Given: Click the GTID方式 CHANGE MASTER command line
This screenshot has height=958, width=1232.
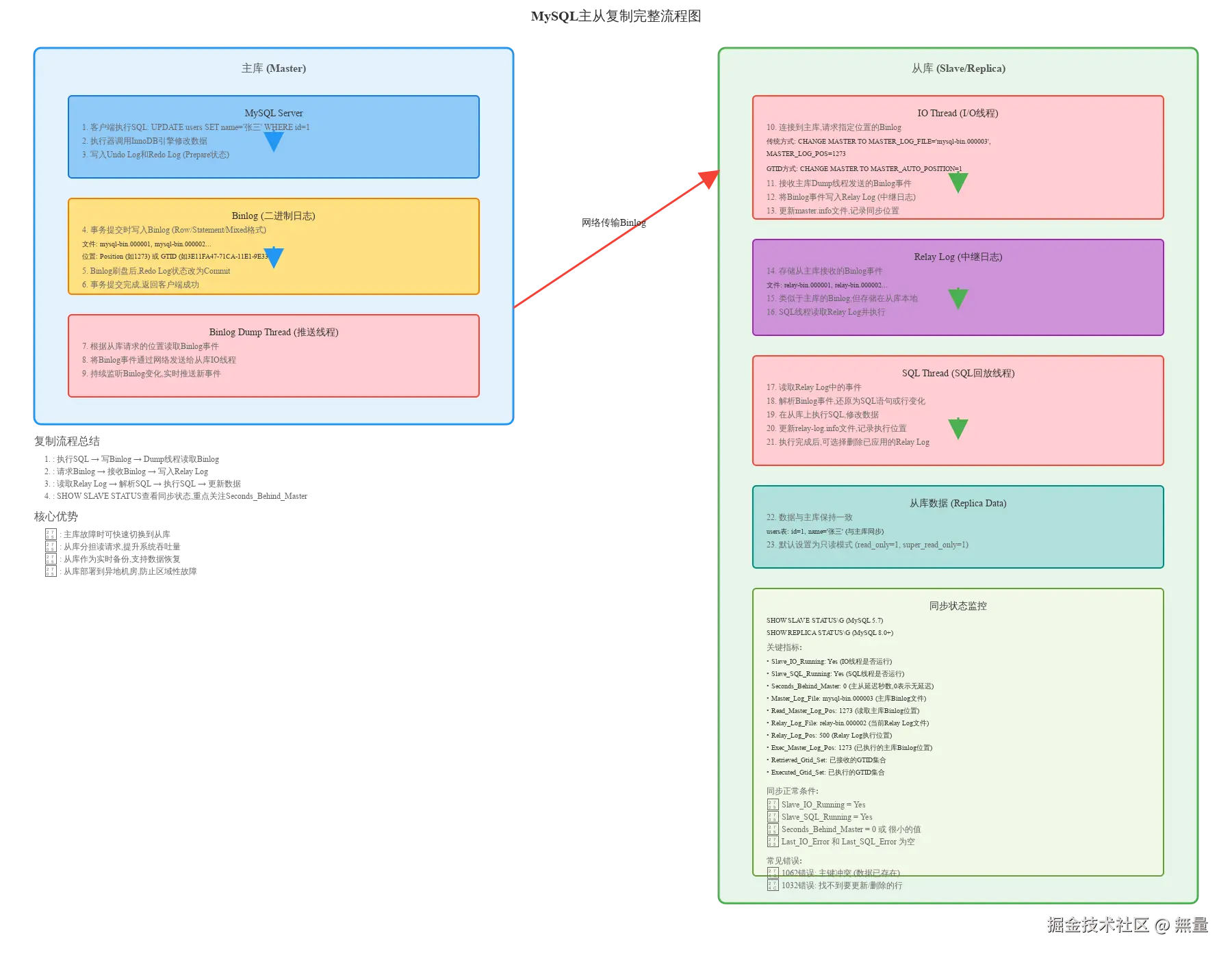Looking at the screenshot, I should coord(864,168).
